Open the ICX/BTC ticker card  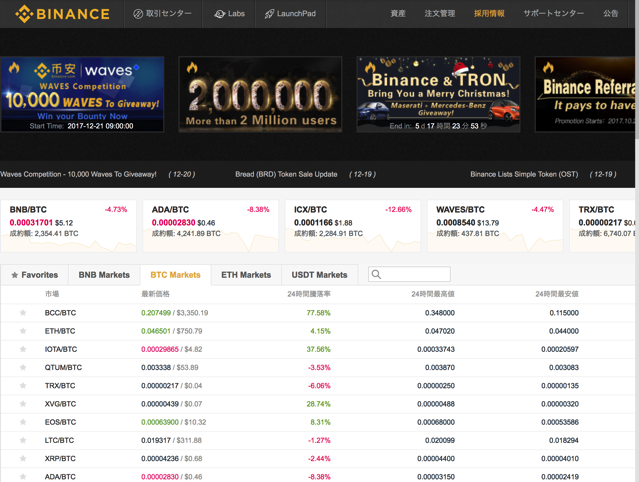coord(353,226)
